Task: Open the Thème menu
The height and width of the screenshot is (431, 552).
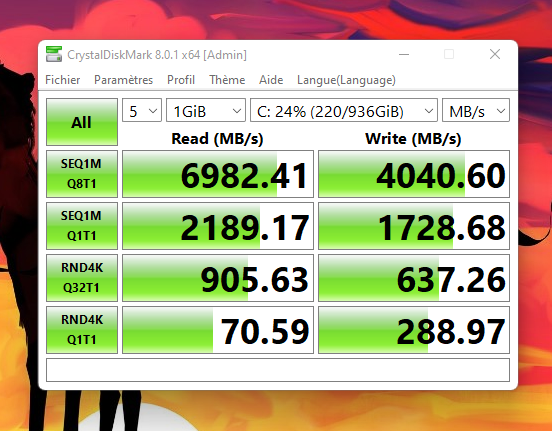Action: click(x=227, y=80)
